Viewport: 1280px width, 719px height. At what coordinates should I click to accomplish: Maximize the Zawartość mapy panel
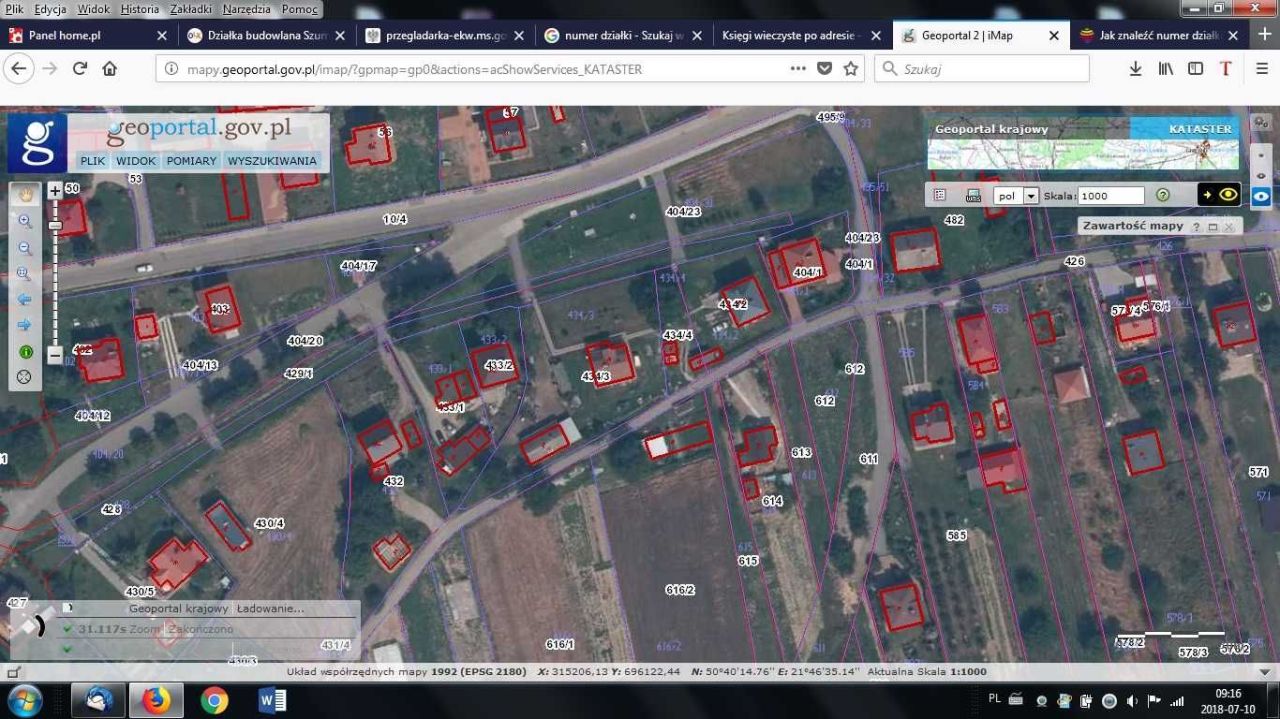[1212, 227]
